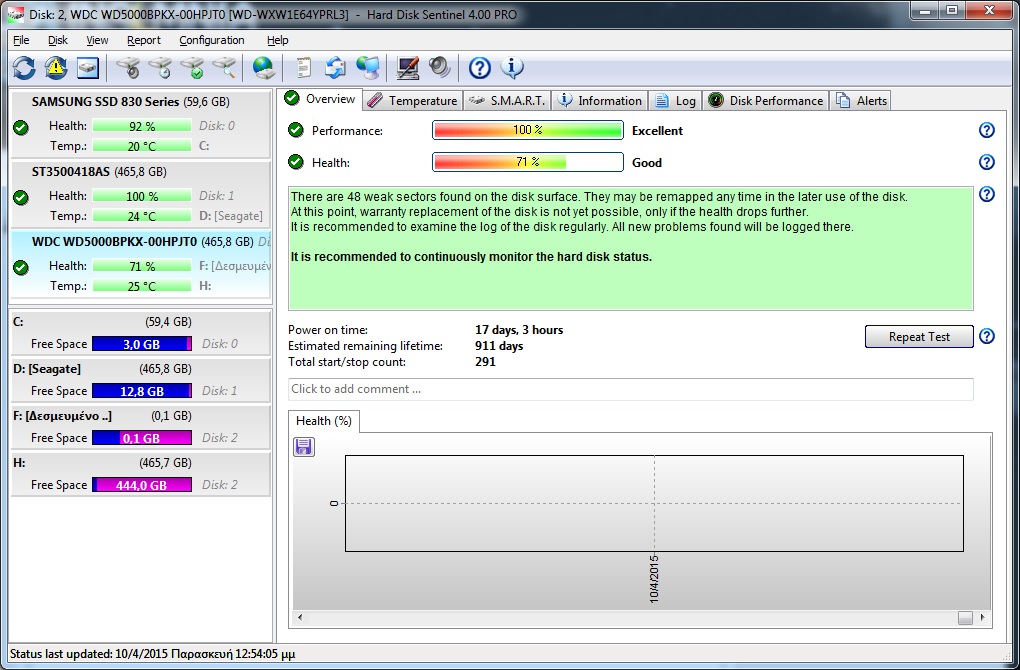Click the help icon beside the Performance bar
Screen dimensions: 1020x670
[987, 130]
